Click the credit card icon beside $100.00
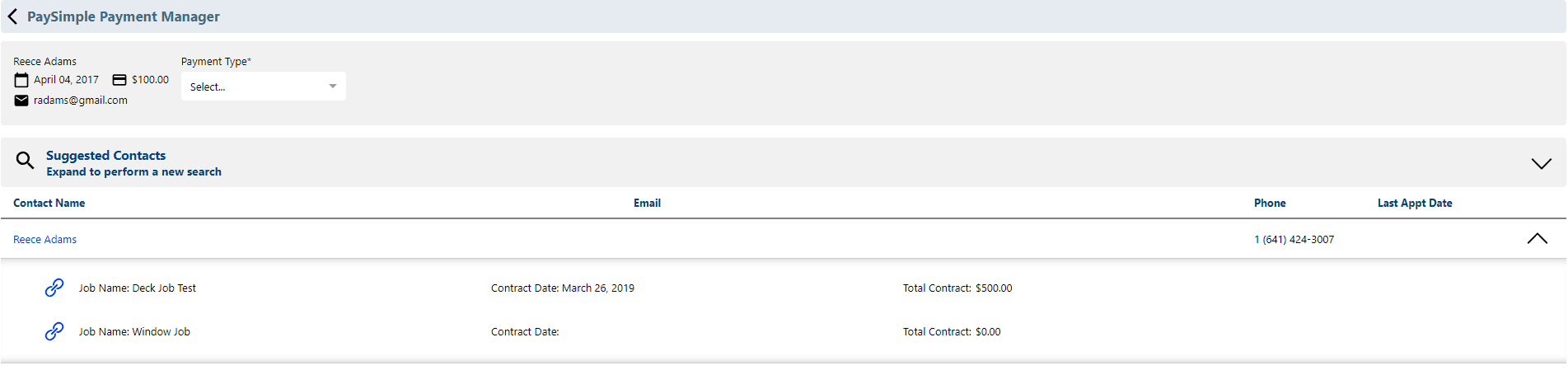This screenshot has width=1568, height=370. point(119,80)
